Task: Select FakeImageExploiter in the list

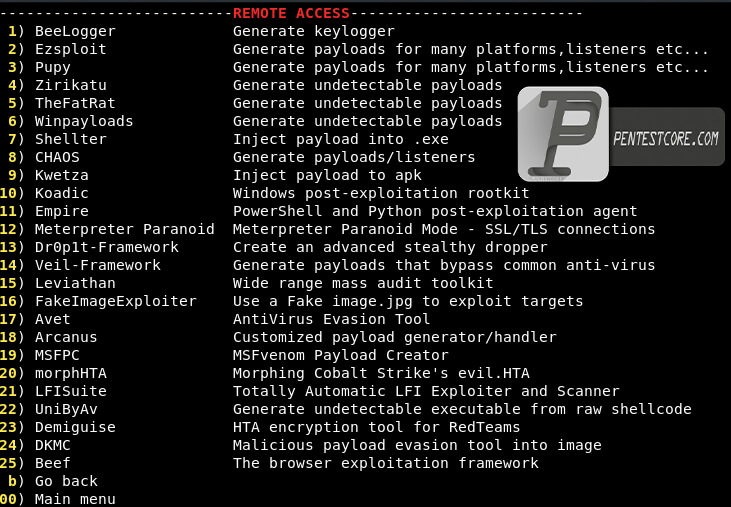Action: pos(116,301)
